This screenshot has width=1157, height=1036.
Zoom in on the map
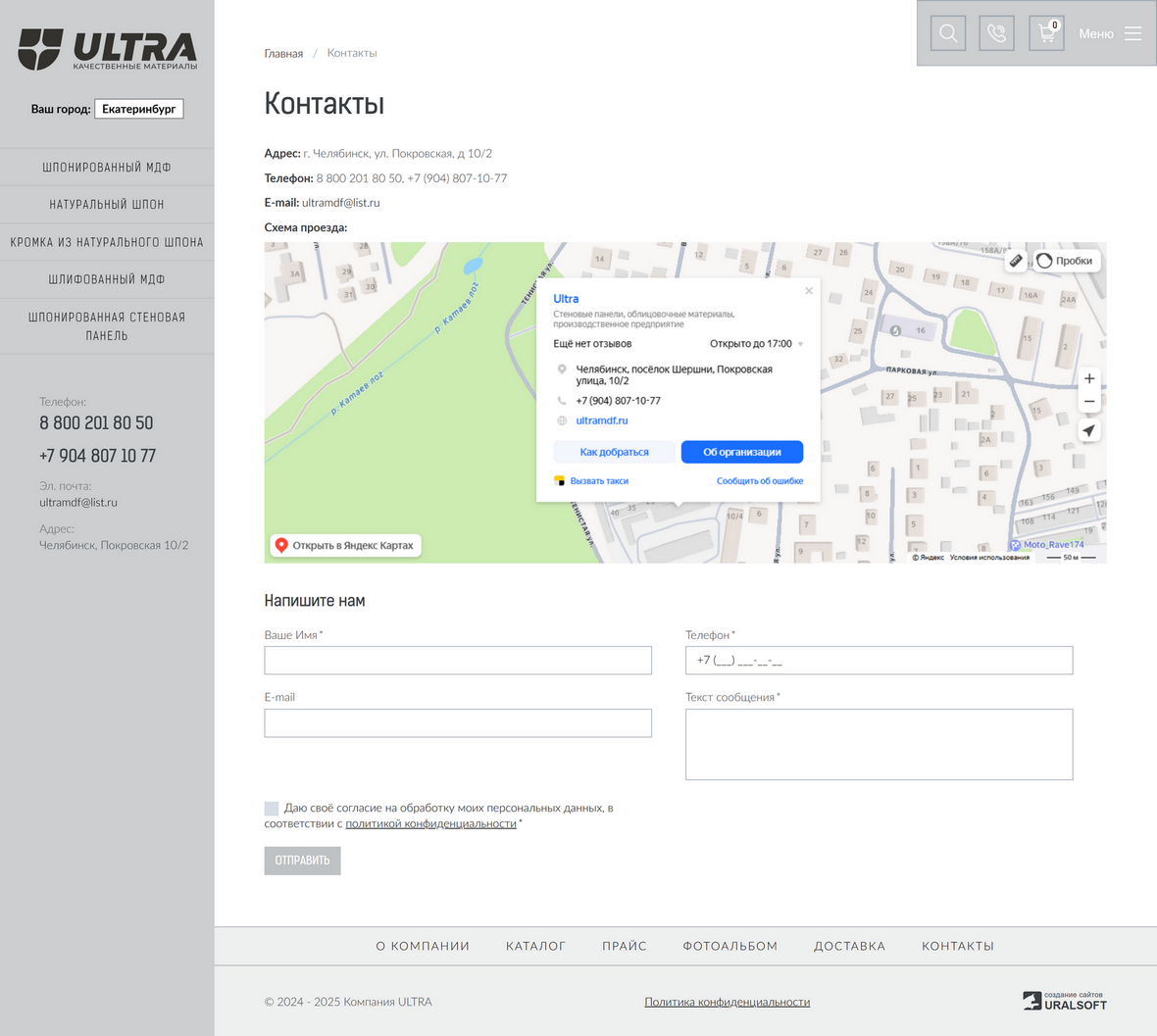[1088, 378]
